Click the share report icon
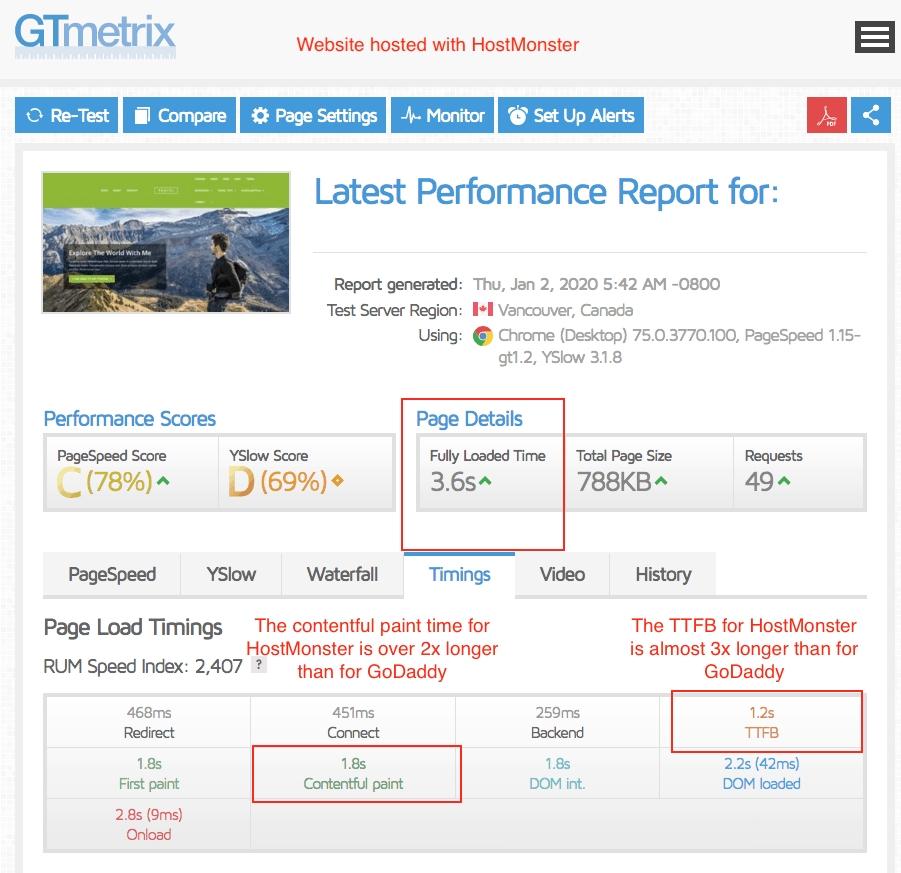 pos(871,115)
